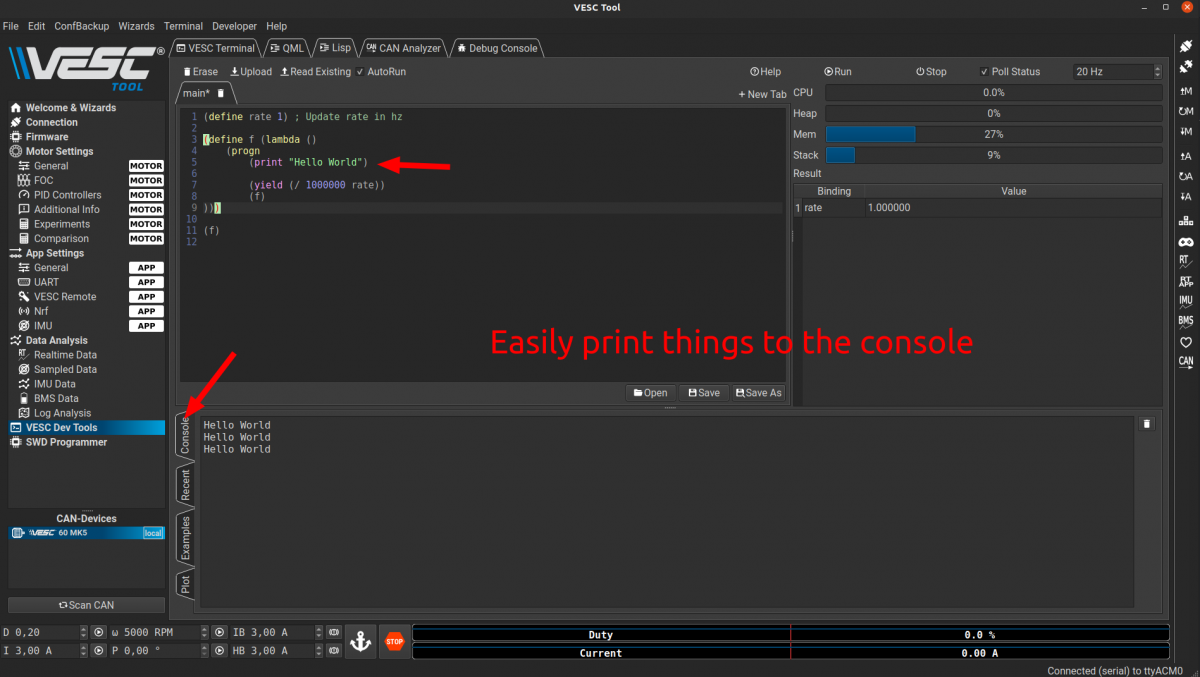
Task: Step the D 0,20 duty cycle spinbox
Action: [83, 632]
